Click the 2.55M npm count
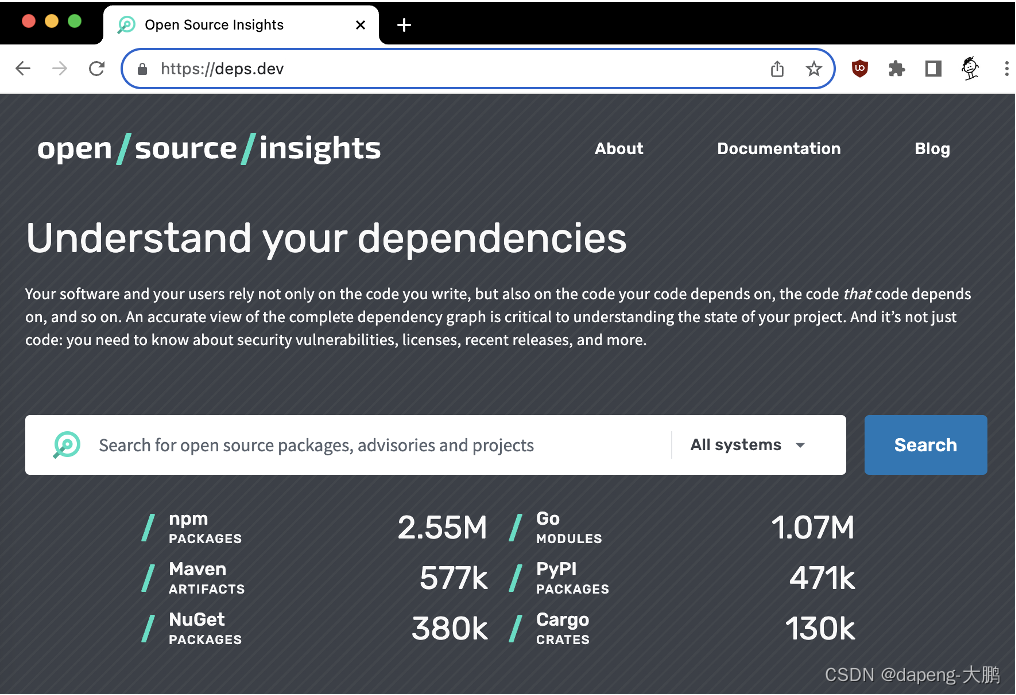This screenshot has width=1016, height=695. coord(442,528)
